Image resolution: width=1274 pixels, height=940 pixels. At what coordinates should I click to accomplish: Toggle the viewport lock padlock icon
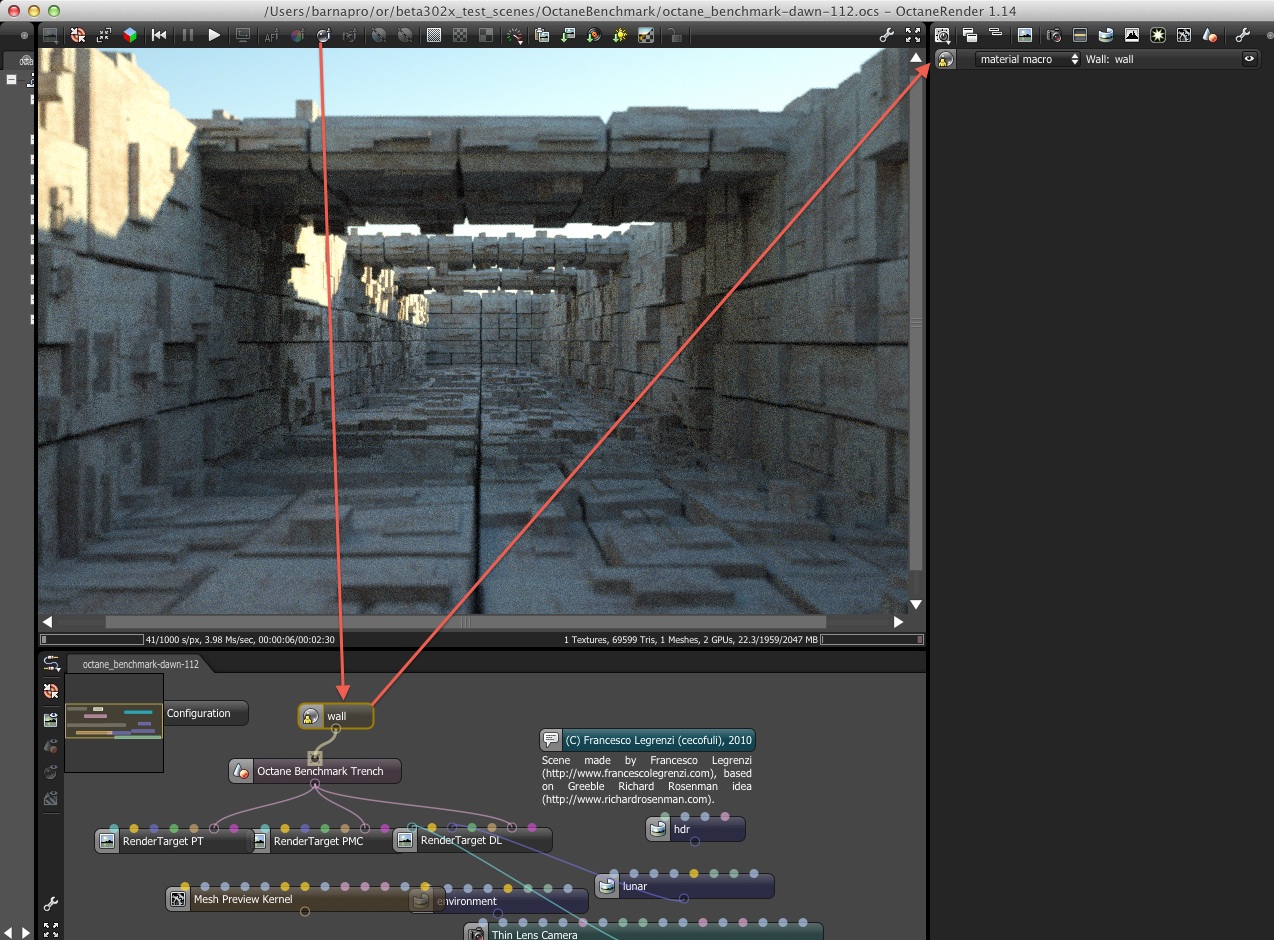pos(675,35)
